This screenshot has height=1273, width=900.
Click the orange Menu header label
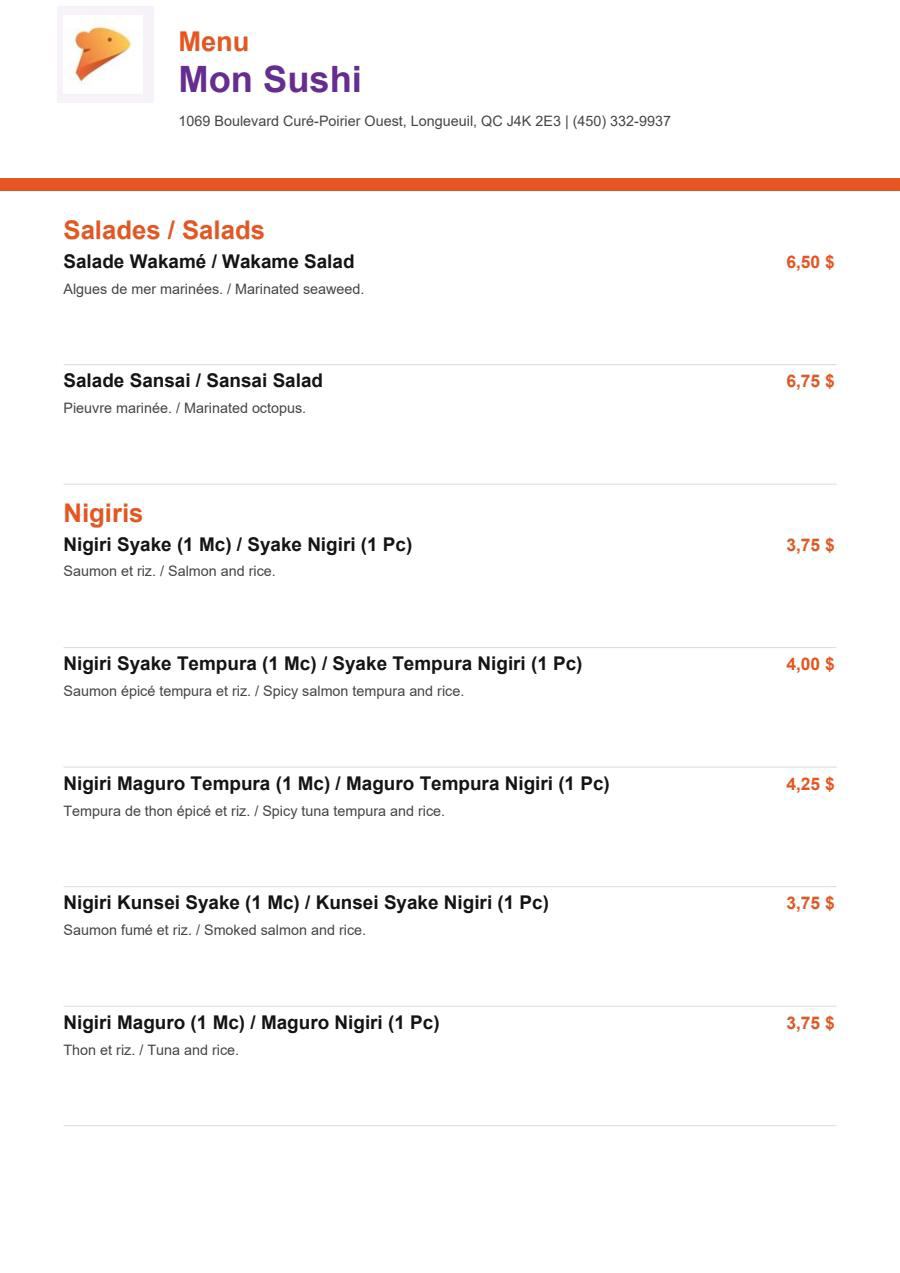pos(214,42)
